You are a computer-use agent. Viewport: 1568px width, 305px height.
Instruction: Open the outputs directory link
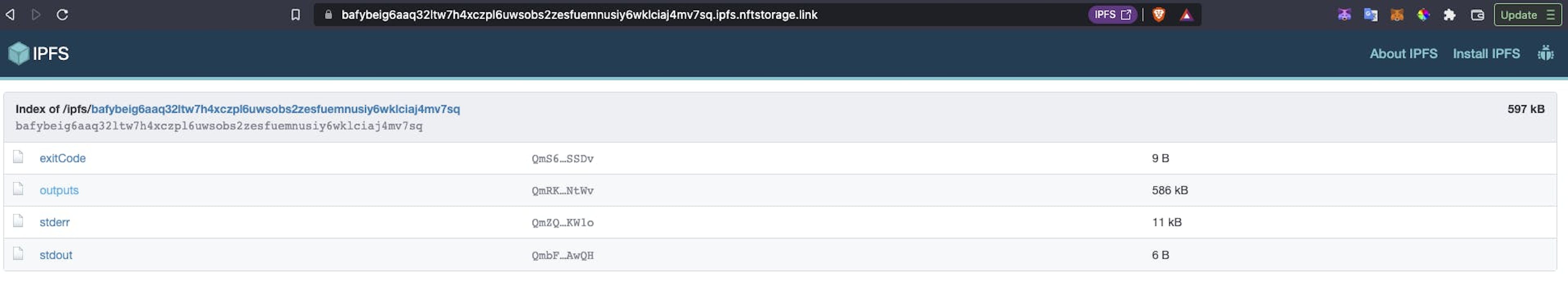coord(59,190)
